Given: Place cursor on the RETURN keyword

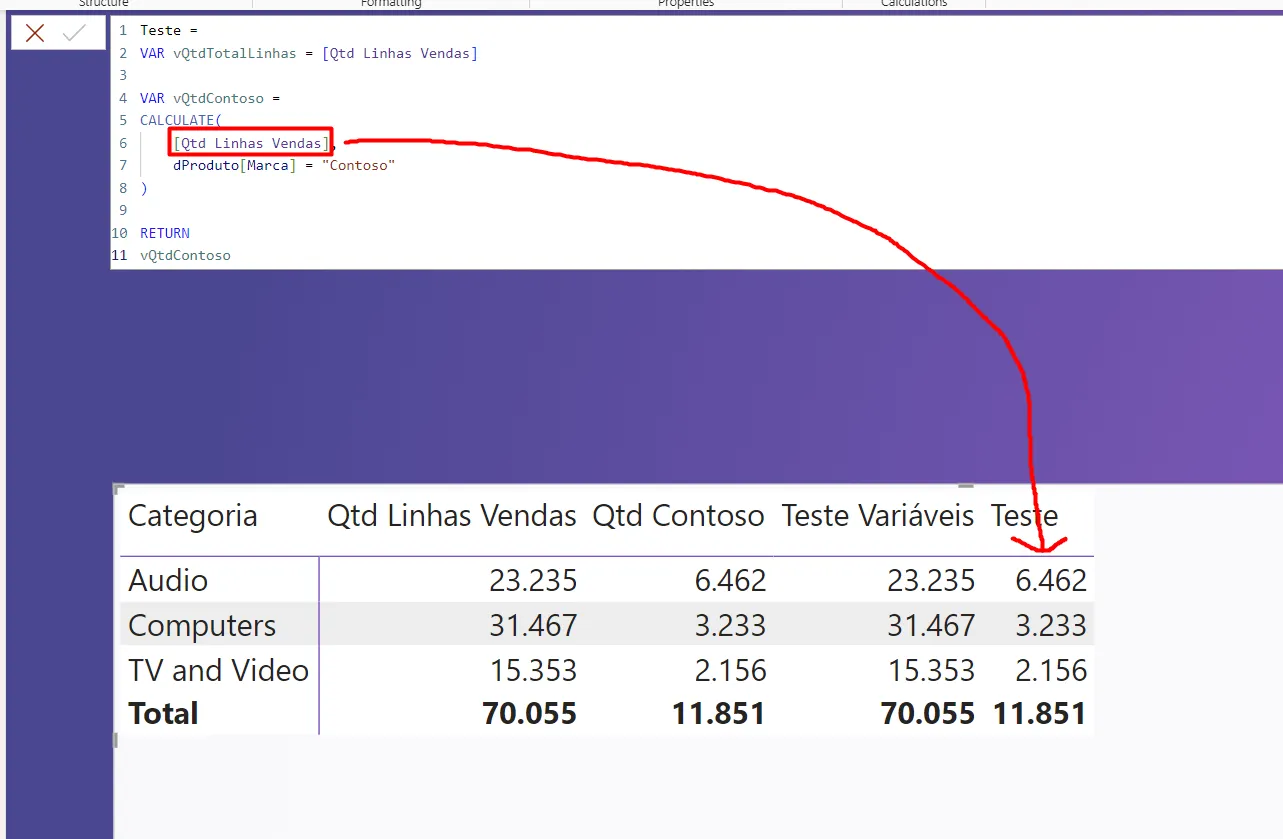Looking at the screenshot, I should click(165, 233).
